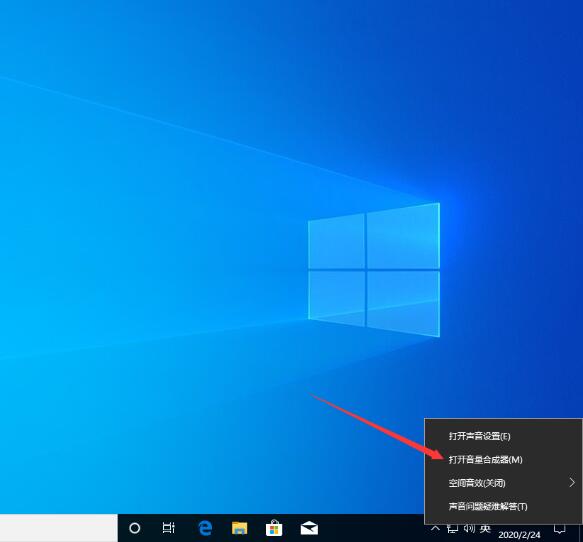583x542 pixels.
Task: Click the taskbar search box
Action: 59,528
